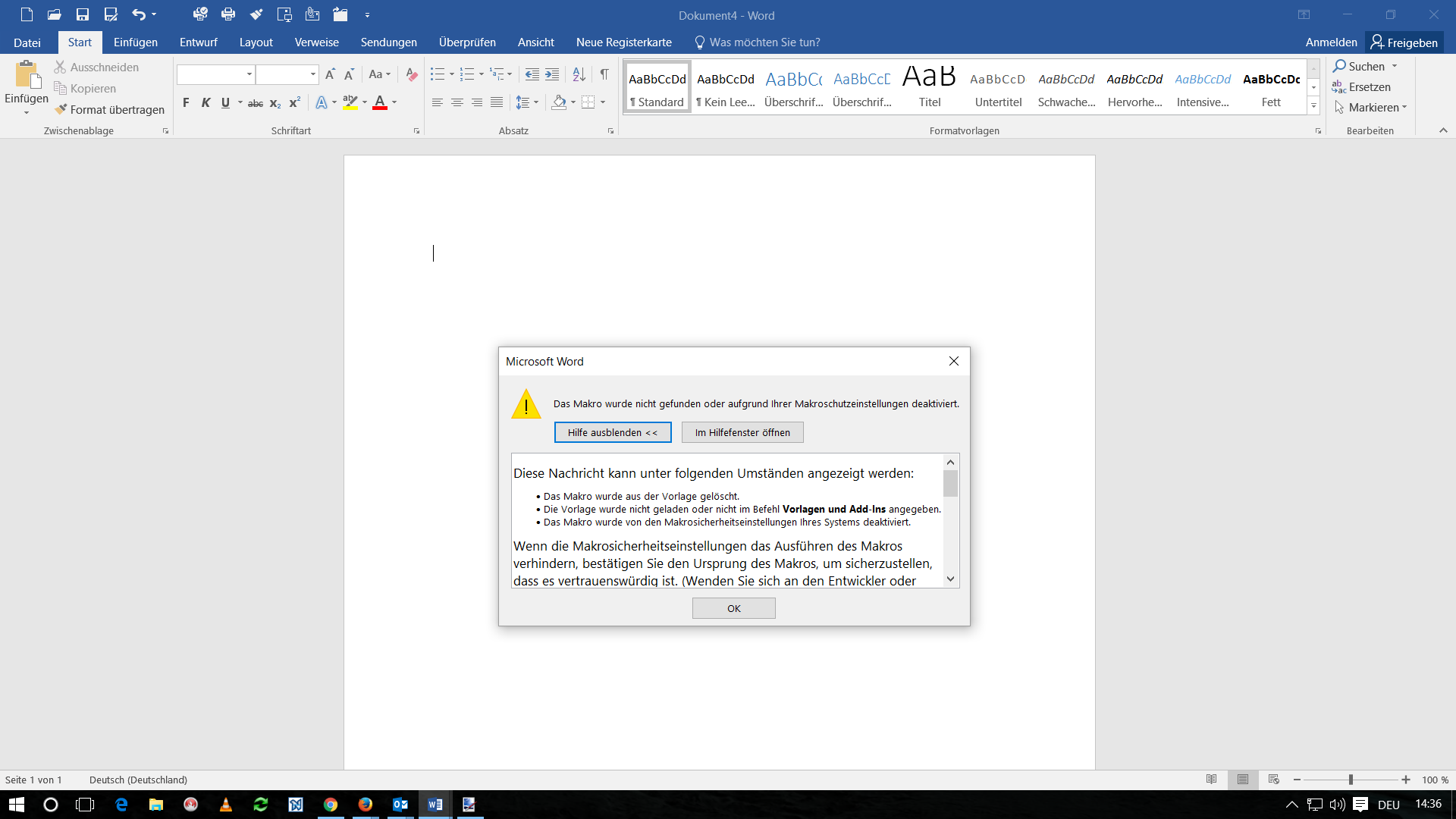Click Im Hilfefenster öffnen button
This screenshot has width=1456, height=819.
742,432
